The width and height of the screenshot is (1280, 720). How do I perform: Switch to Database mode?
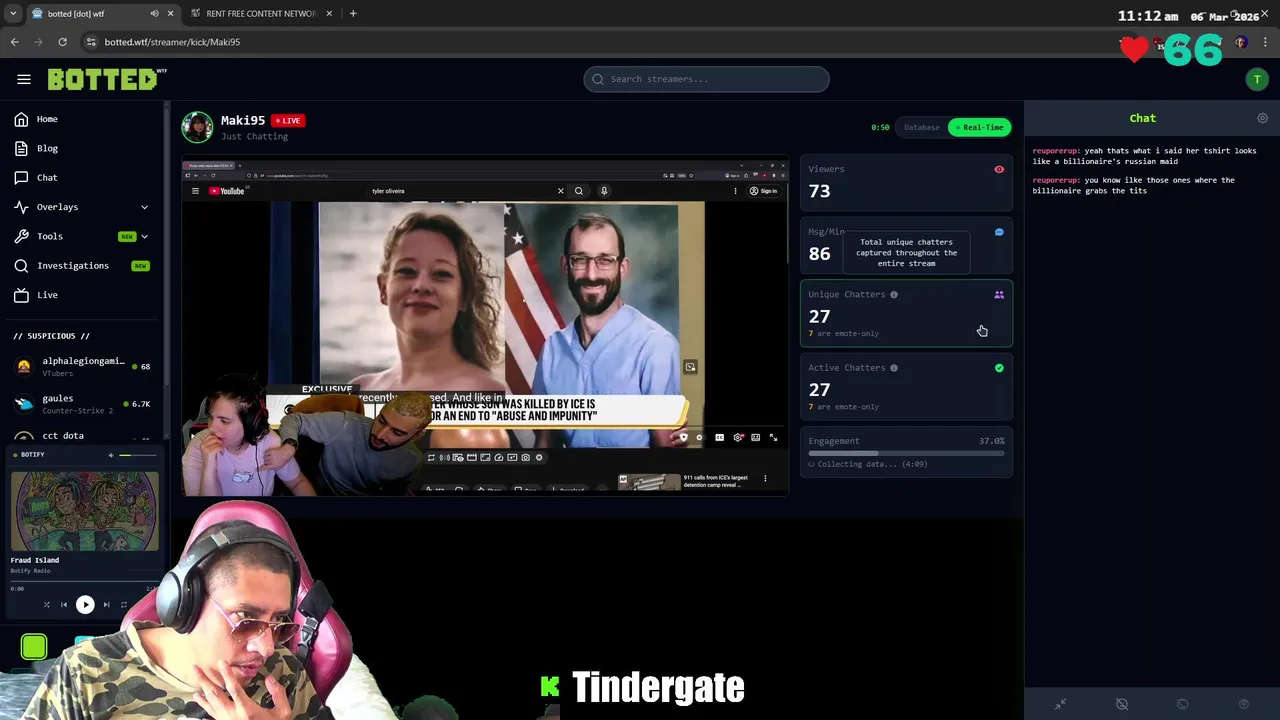[x=921, y=127]
